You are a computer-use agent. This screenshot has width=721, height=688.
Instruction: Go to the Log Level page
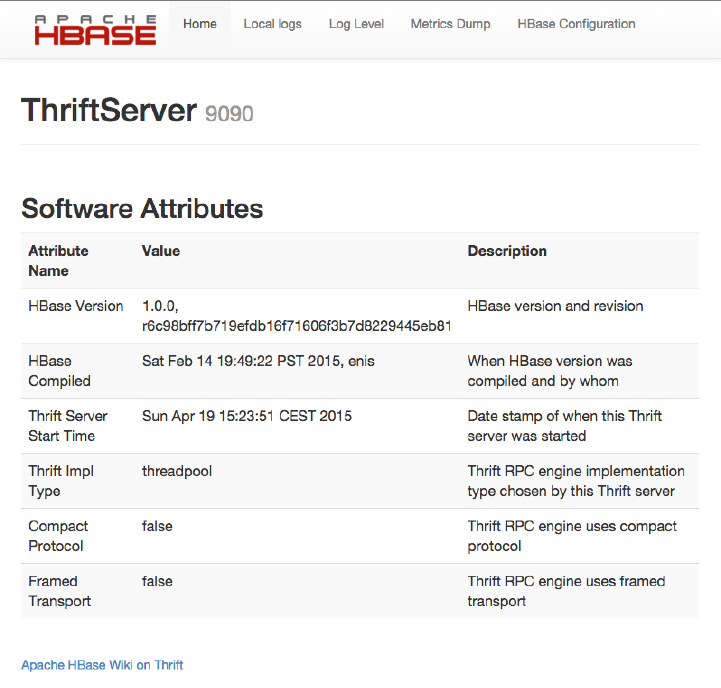[356, 24]
